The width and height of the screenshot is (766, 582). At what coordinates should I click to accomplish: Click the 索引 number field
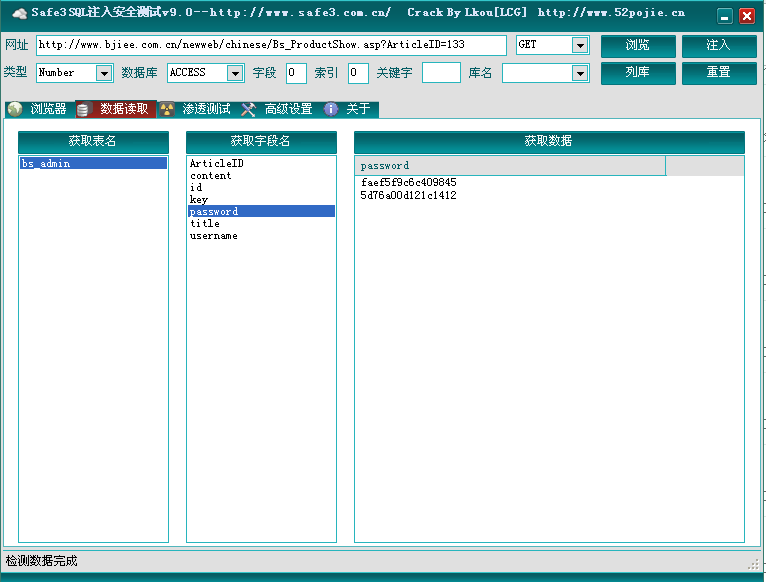[x=358, y=73]
